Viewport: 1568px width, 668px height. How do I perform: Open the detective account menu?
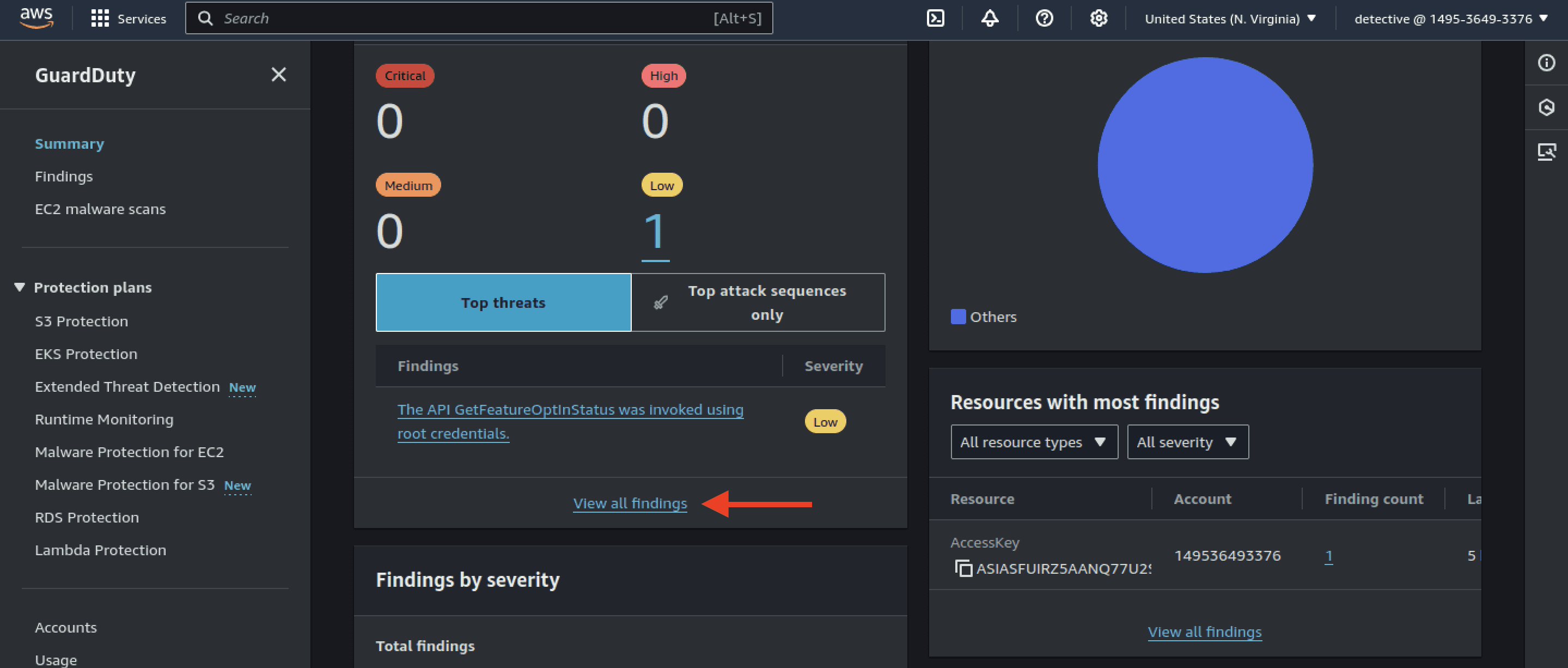click(1451, 19)
